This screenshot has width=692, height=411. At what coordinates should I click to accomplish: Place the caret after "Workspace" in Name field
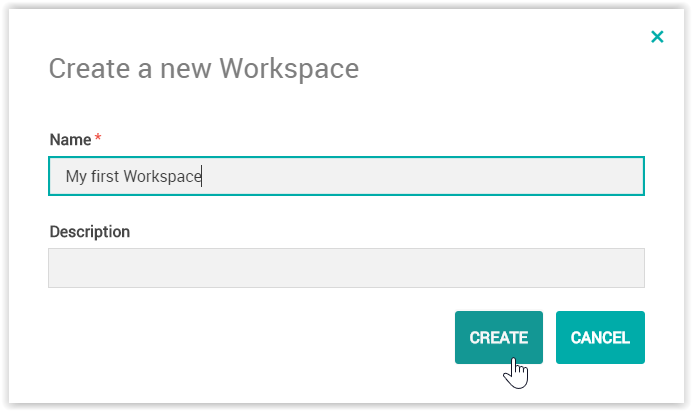click(202, 177)
